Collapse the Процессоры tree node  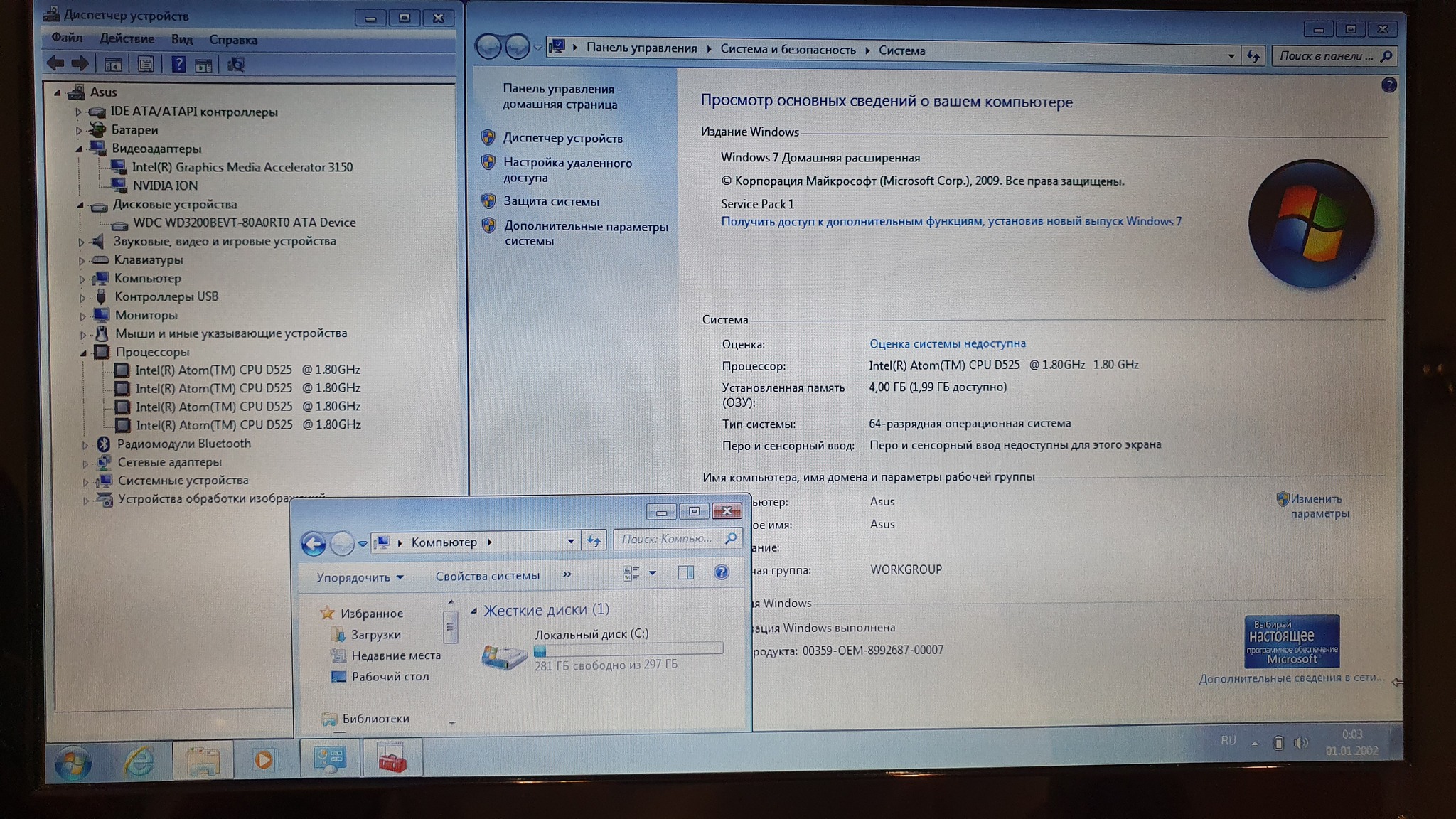click(x=84, y=353)
